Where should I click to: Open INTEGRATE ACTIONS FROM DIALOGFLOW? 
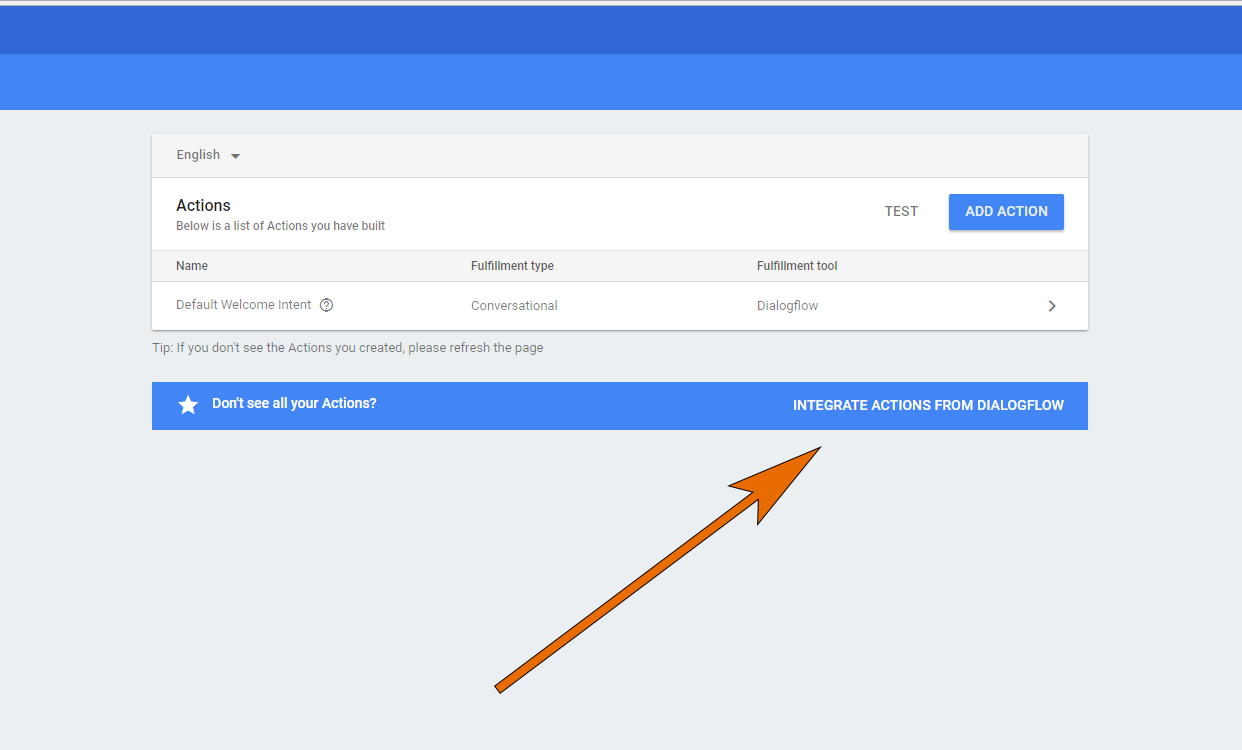(928, 405)
